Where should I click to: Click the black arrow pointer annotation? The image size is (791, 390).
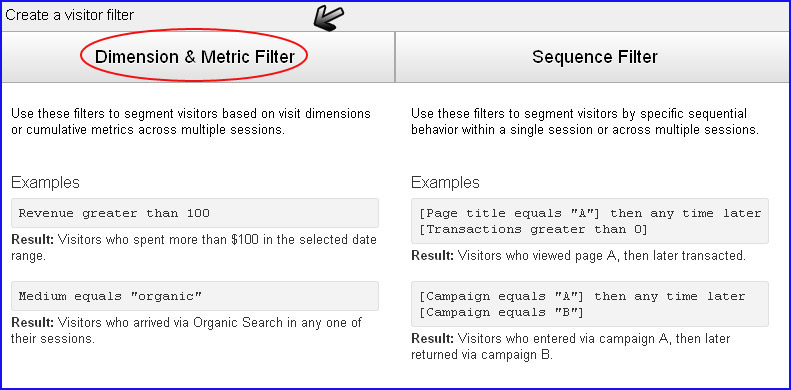(328, 18)
